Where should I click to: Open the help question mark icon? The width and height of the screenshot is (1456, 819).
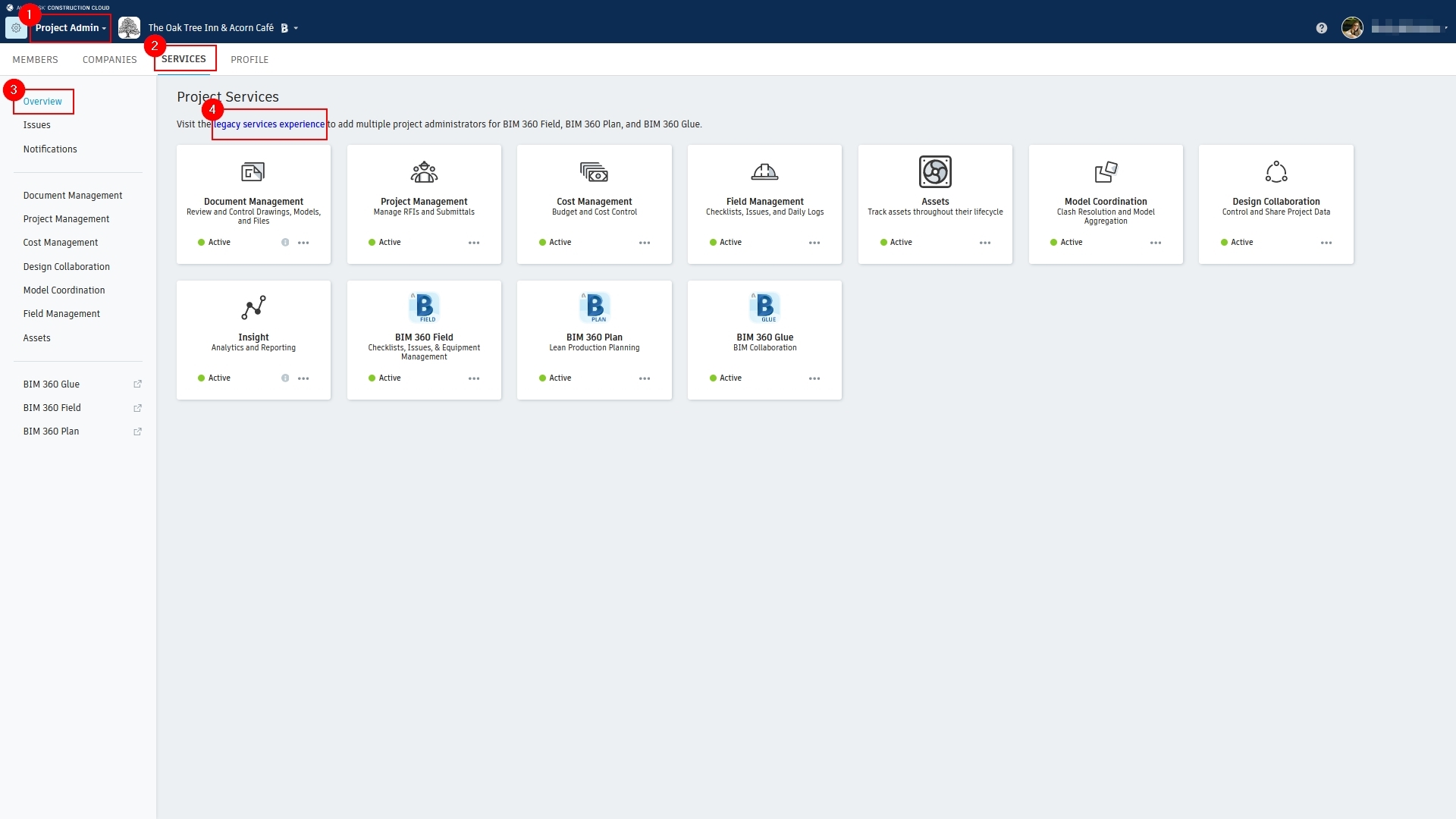(1322, 28)
